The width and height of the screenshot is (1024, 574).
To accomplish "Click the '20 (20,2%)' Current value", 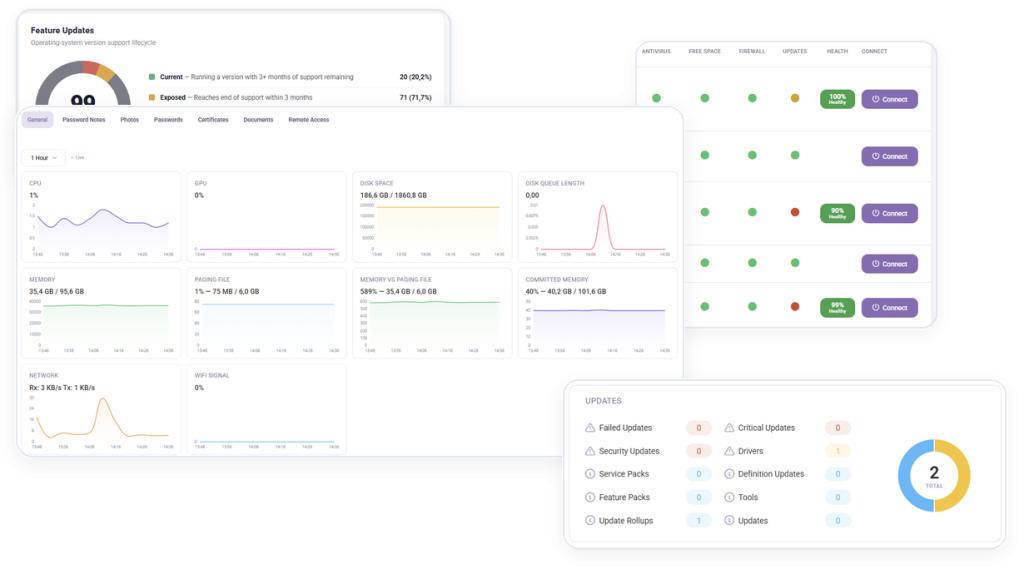I will (x=415, y=77).
